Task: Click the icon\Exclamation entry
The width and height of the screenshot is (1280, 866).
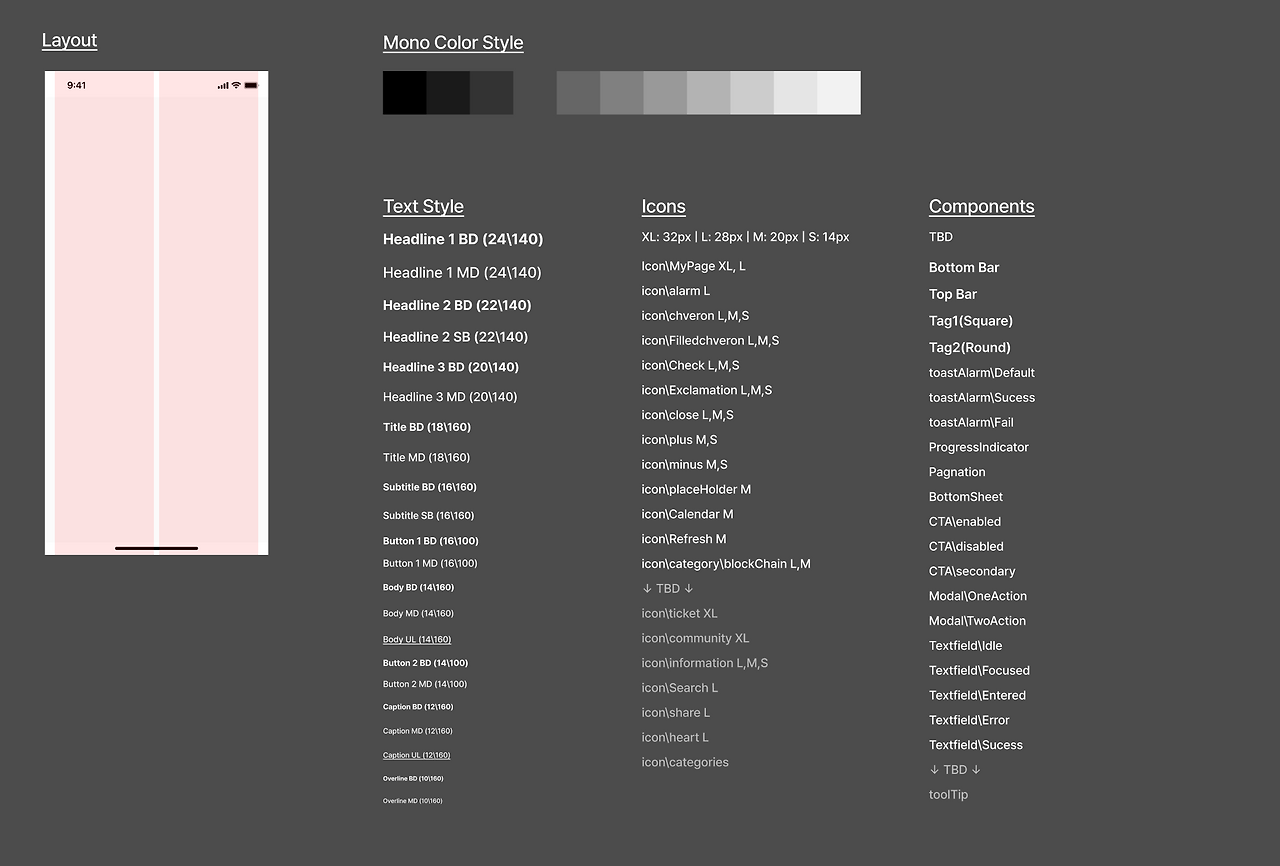Action: [x=706, y=390]
